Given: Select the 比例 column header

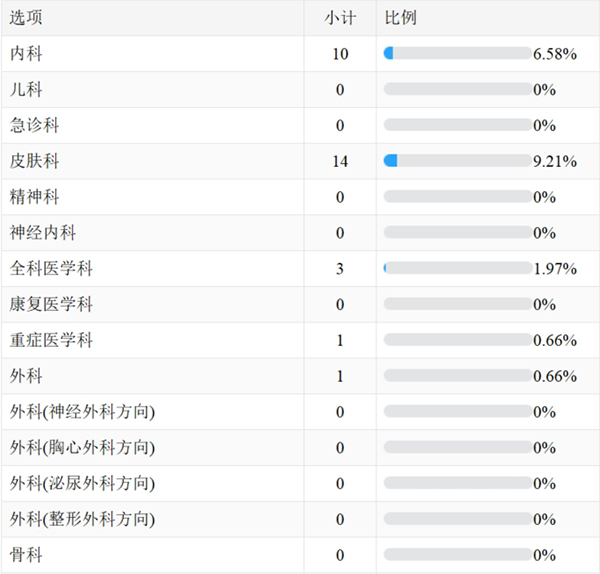Looking at the screenshot, I should [x=400, y=18].
